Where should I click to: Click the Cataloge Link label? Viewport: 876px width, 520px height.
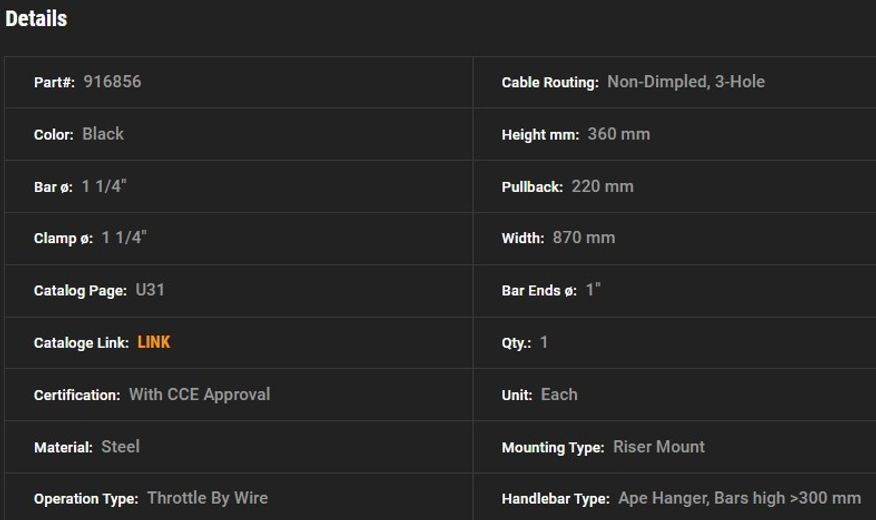coord(81,343)
